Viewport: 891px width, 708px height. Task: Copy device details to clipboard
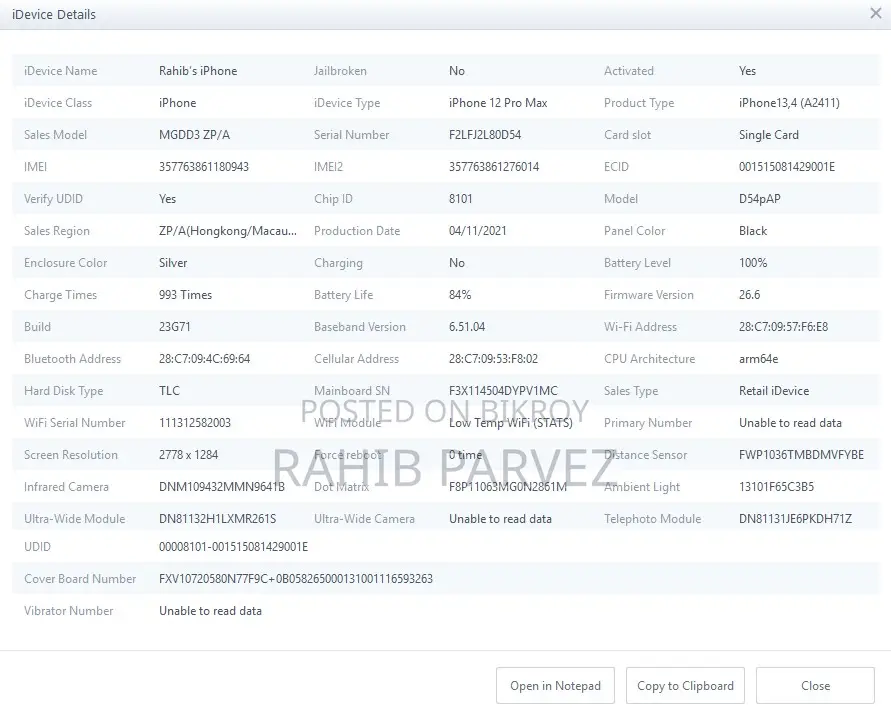click(685, 686)
